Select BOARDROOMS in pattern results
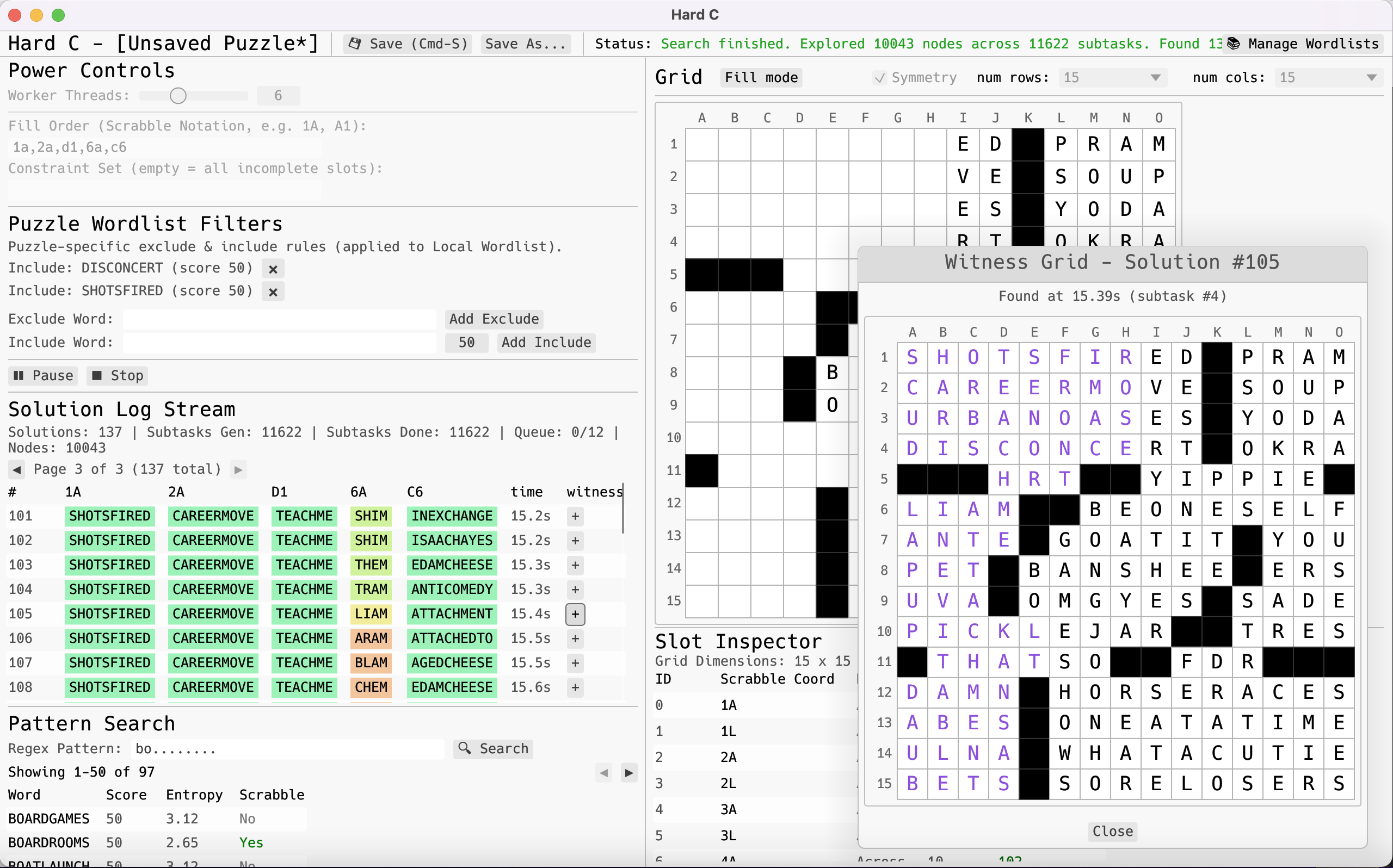Screen dimensions: 1393x868 click(x=49, y=844)
